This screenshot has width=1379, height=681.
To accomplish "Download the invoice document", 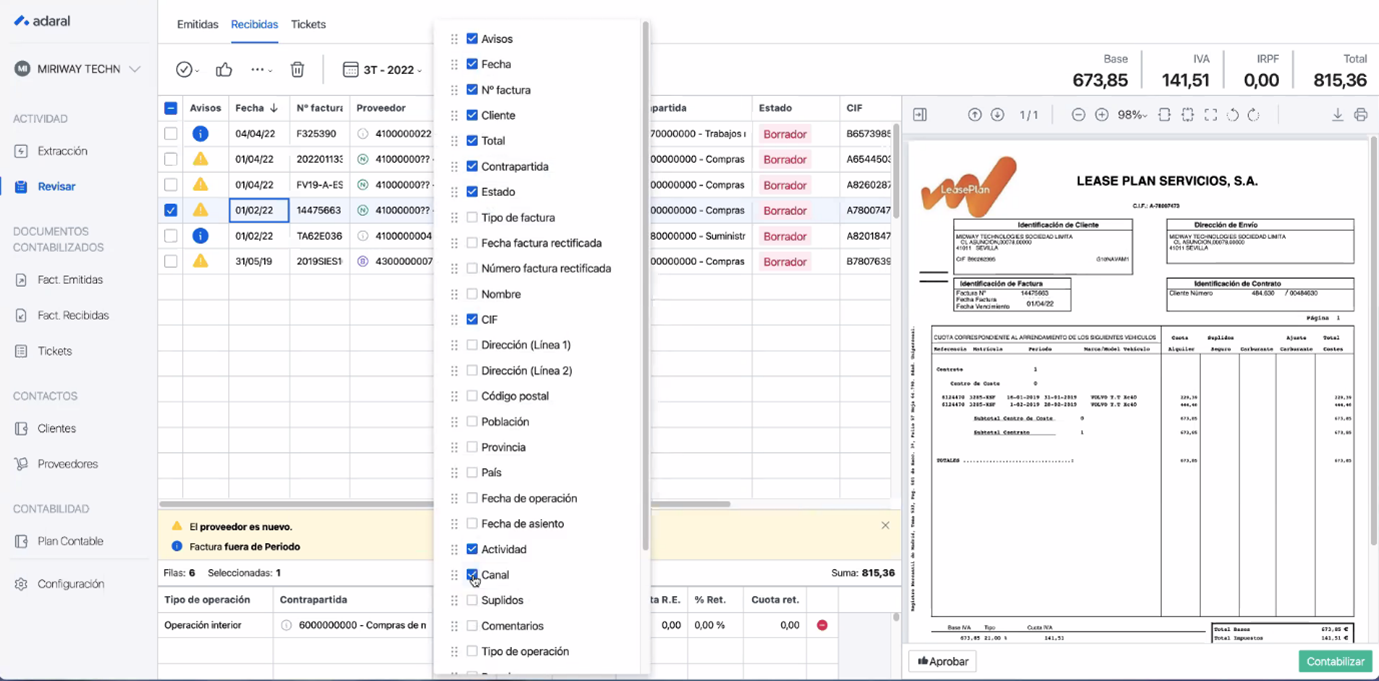I will [1337, 115].
